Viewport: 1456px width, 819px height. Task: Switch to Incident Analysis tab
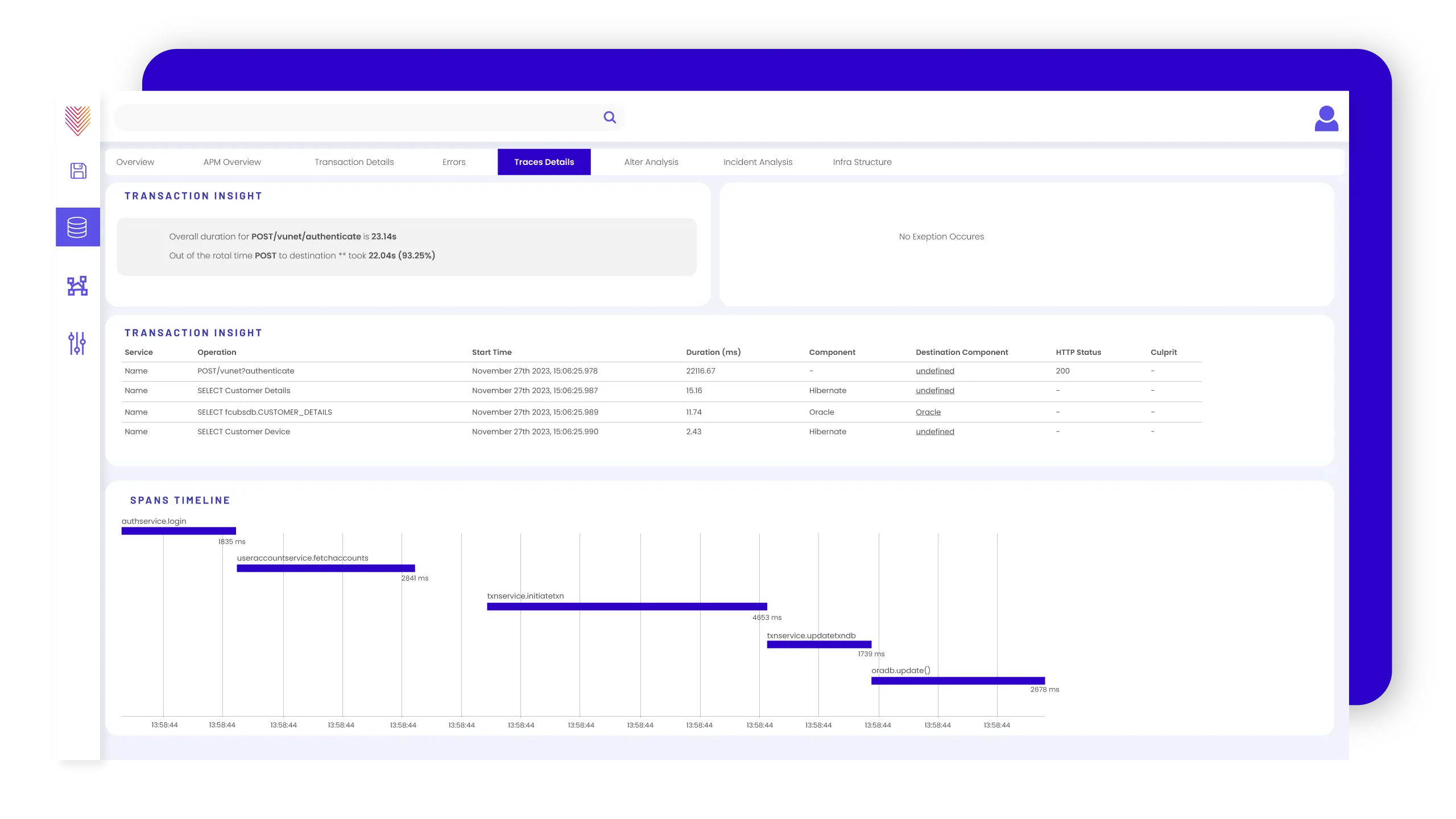[758, 162]
